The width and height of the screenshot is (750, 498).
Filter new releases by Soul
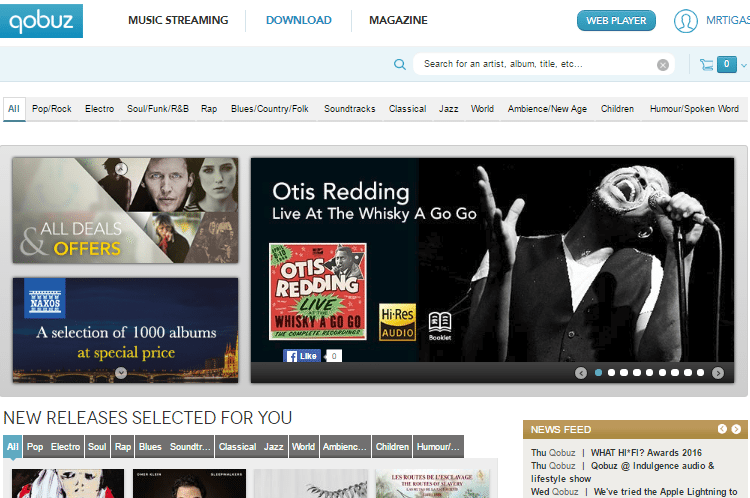click(97, 447)
